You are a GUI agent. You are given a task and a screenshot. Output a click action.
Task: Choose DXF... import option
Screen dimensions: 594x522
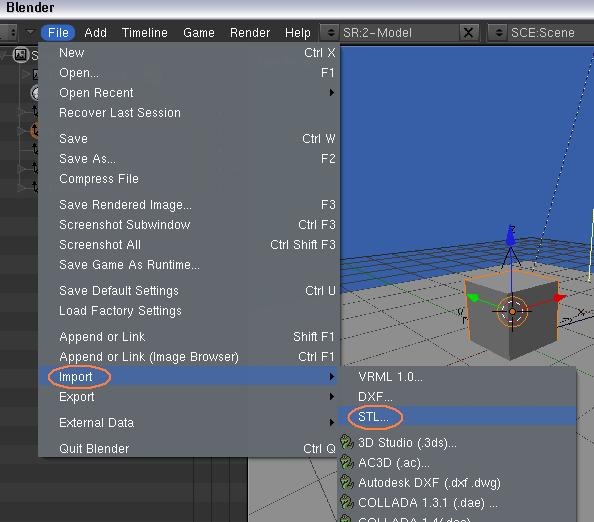(x=457, y=397)
